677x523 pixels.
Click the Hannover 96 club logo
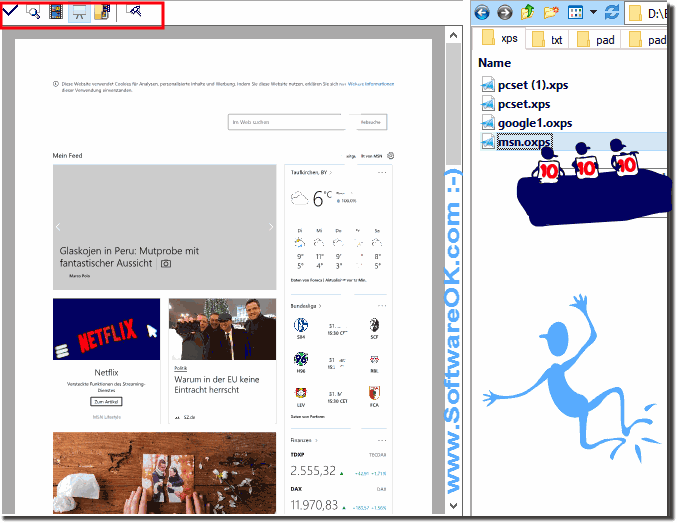click(x=301, y=359)
